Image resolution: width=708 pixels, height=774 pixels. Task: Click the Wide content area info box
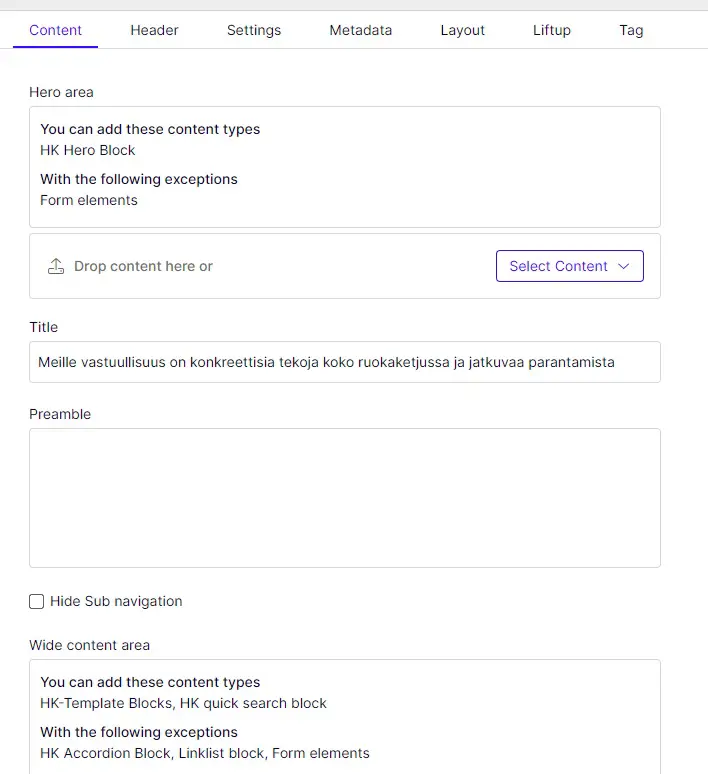click(344, 716)
